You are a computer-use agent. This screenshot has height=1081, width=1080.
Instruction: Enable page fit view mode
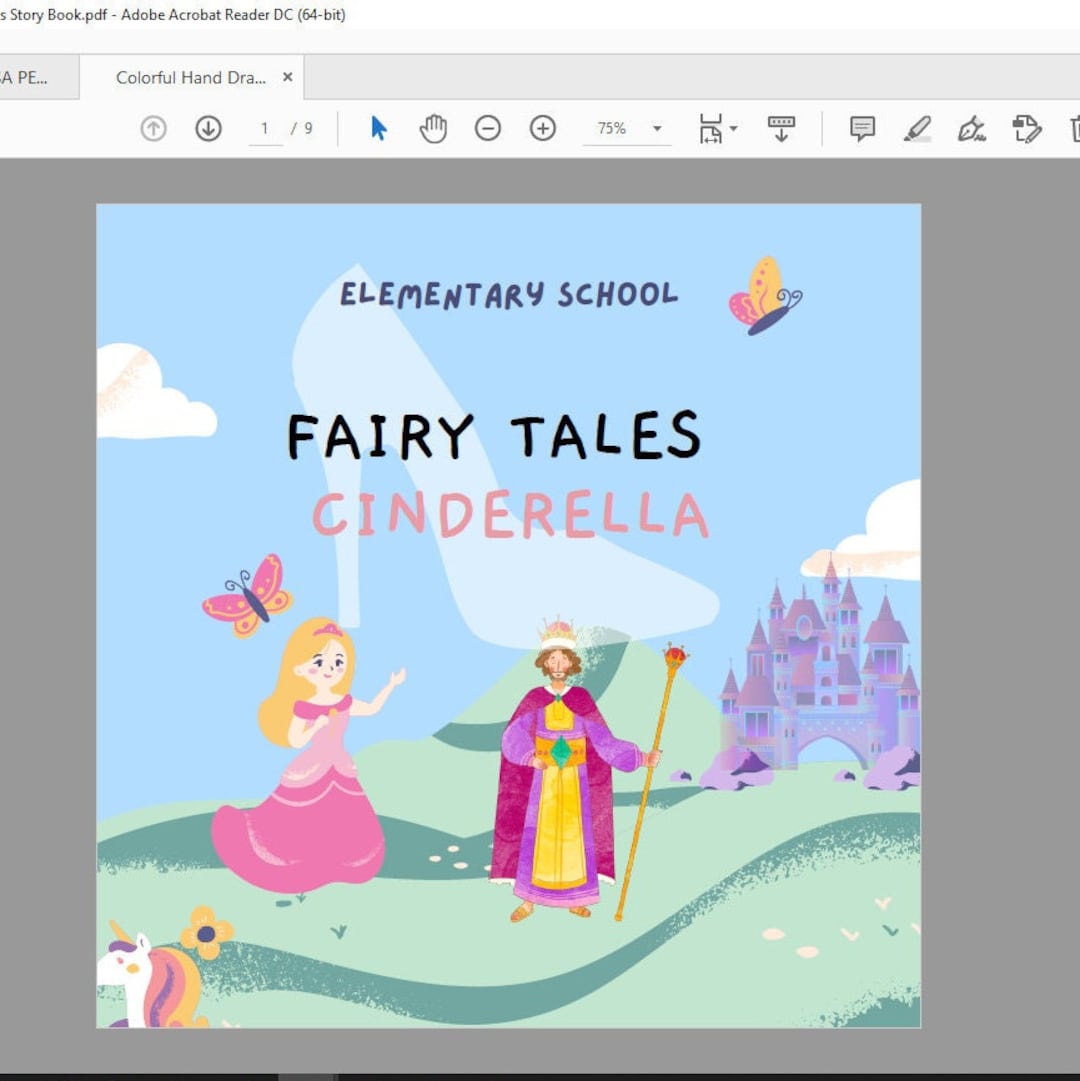click(710, 128)
